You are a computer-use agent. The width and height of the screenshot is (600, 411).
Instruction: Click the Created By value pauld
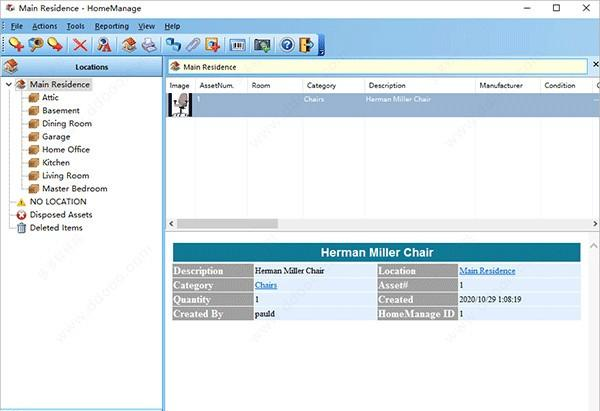(265, 314)
